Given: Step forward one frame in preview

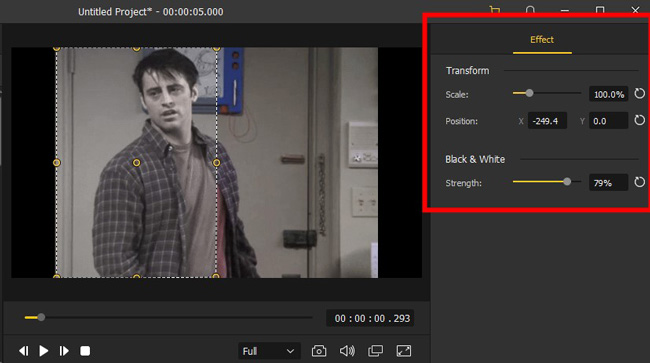Looking at the screenshot, I should click(64, 351).
